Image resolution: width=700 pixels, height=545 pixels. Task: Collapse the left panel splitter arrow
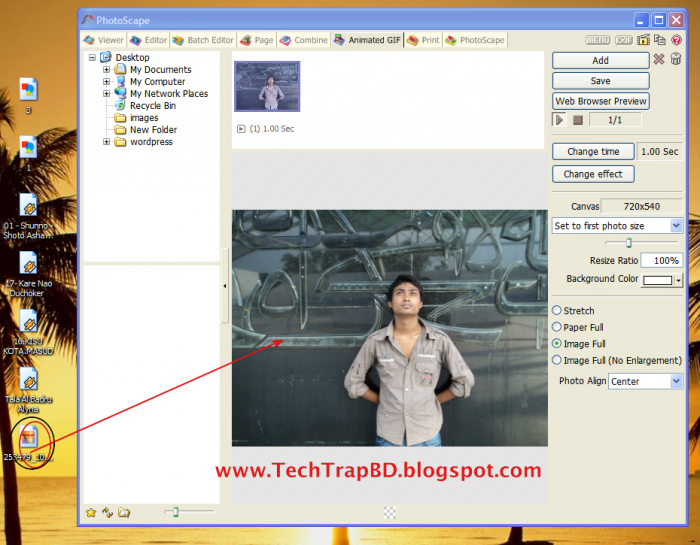[x=225, y=286]
